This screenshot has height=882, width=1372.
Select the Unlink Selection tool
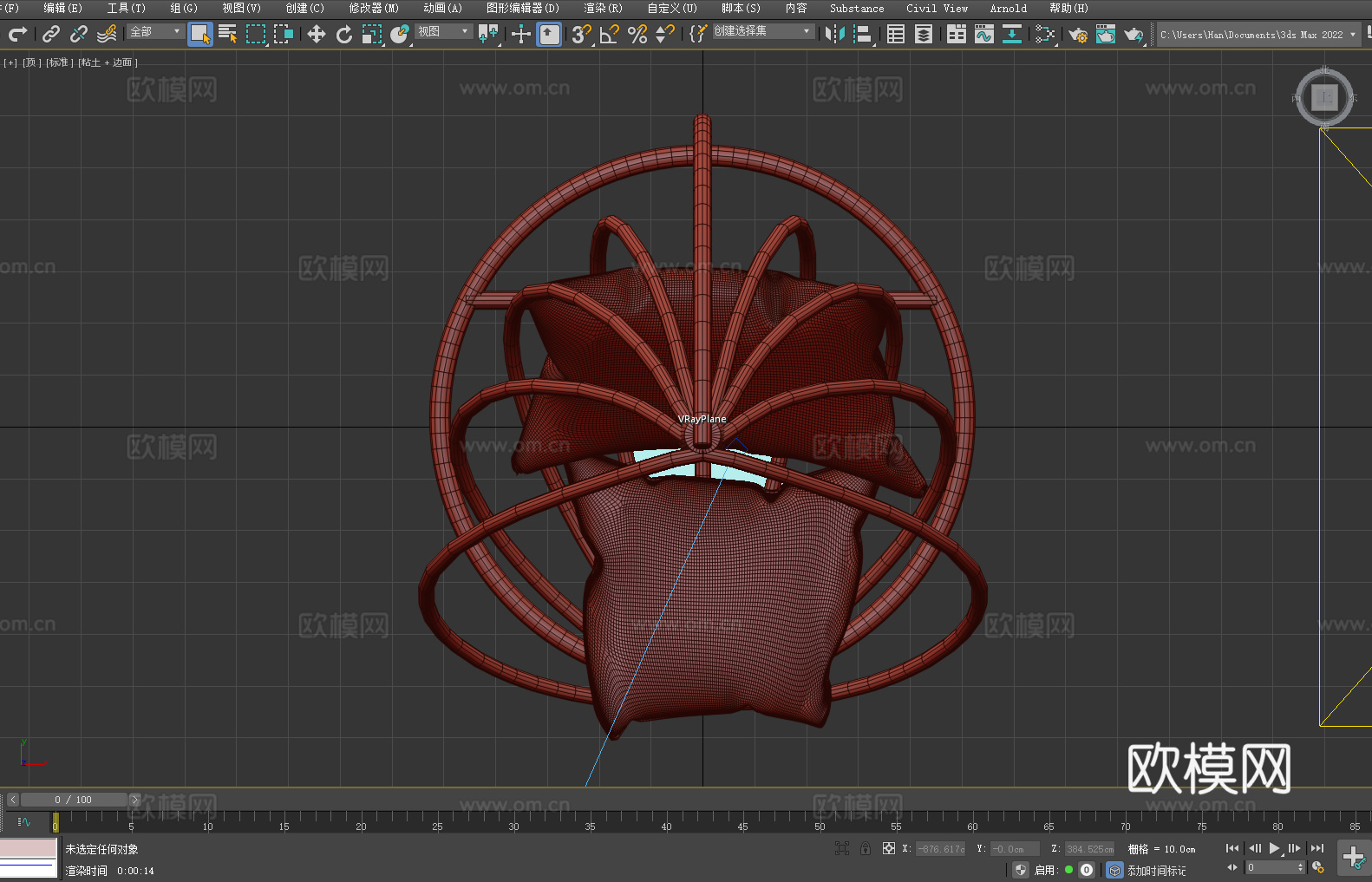(x=79, y=34)
